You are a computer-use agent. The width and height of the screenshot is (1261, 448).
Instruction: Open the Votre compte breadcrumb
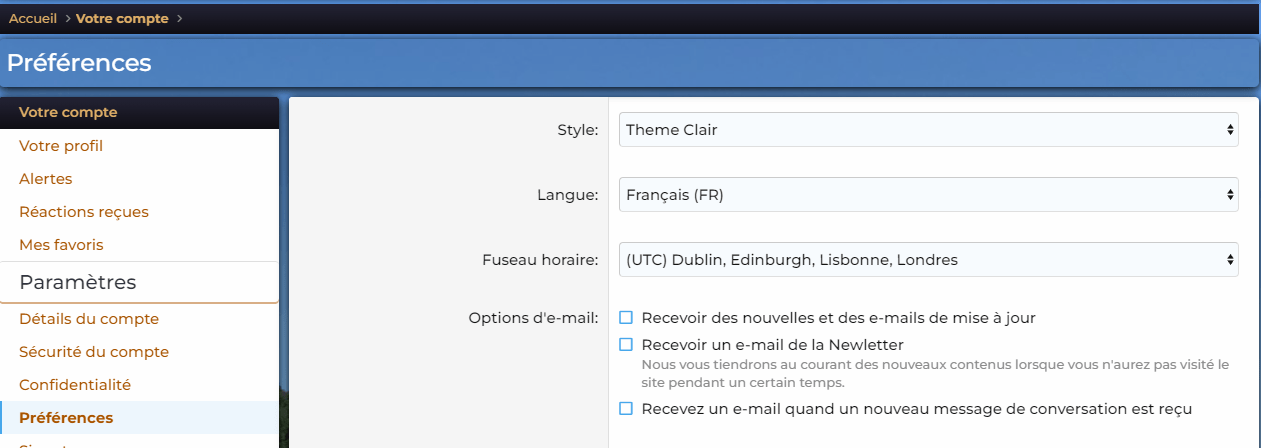[x=122, y=18]
